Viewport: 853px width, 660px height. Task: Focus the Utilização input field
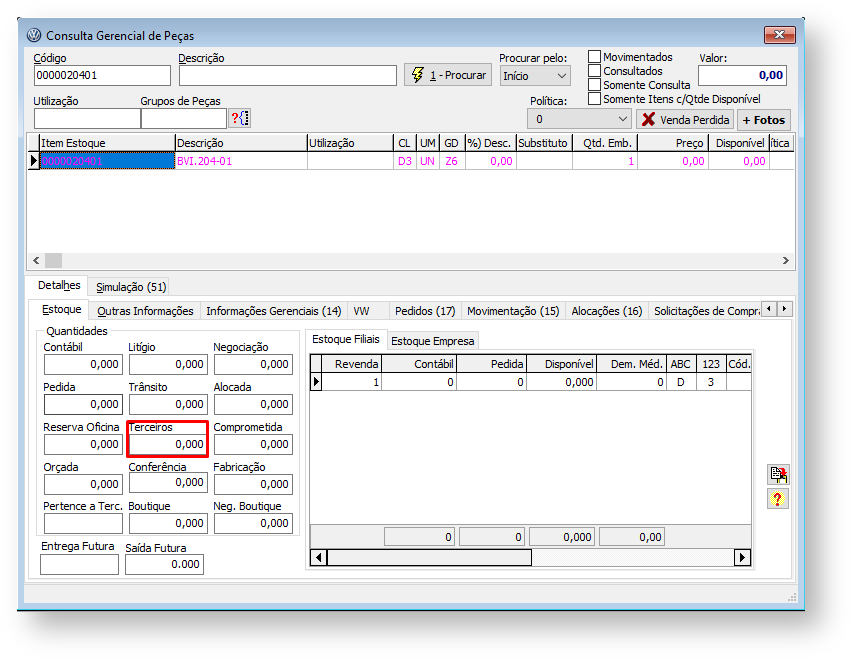[x=87, y=118]
